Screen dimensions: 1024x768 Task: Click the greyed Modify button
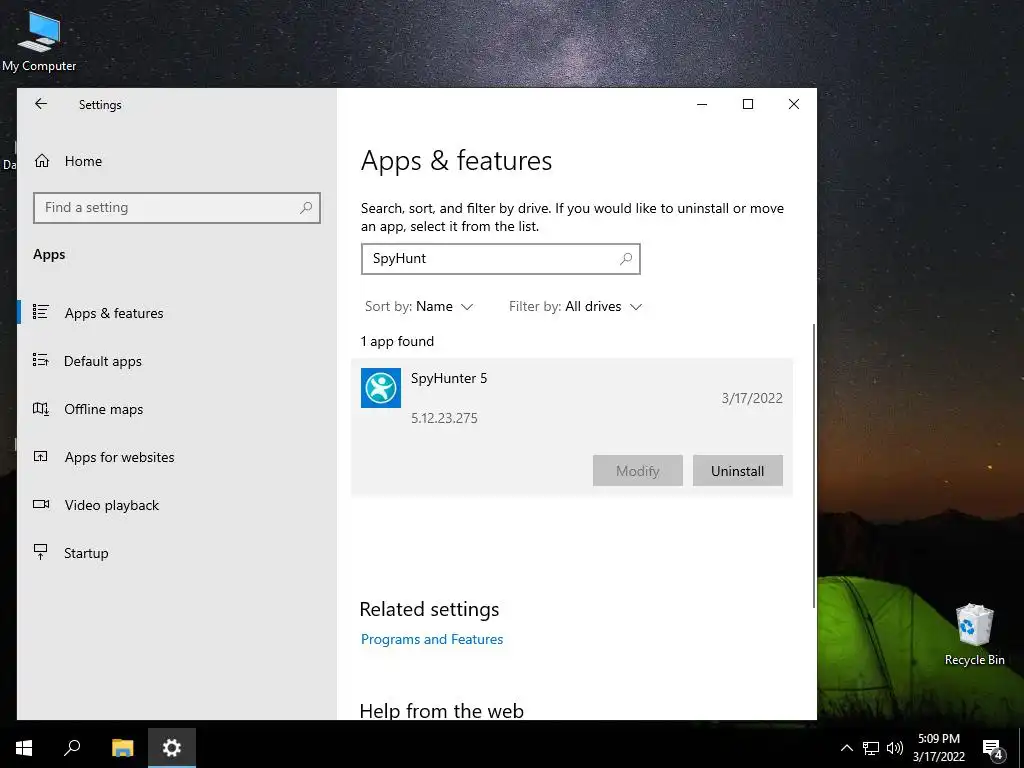click(637, 471)
